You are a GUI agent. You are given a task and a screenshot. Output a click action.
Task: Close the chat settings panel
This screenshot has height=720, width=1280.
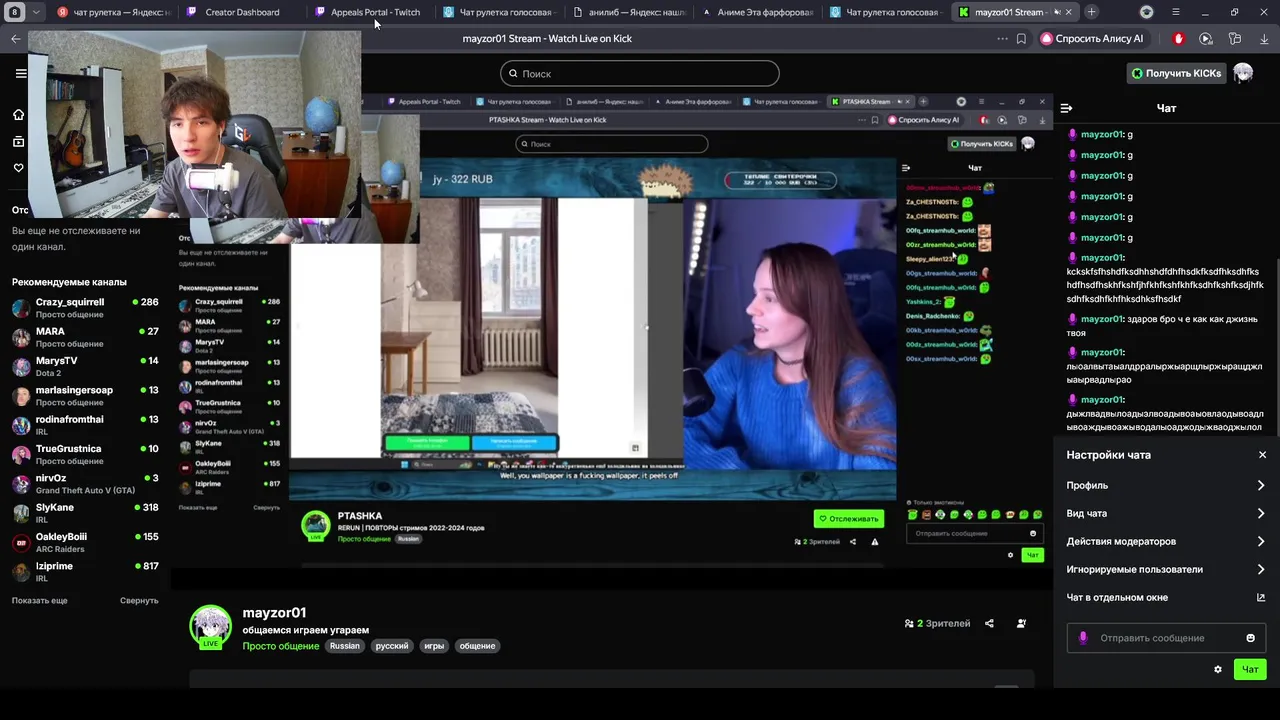point(1262,455)
